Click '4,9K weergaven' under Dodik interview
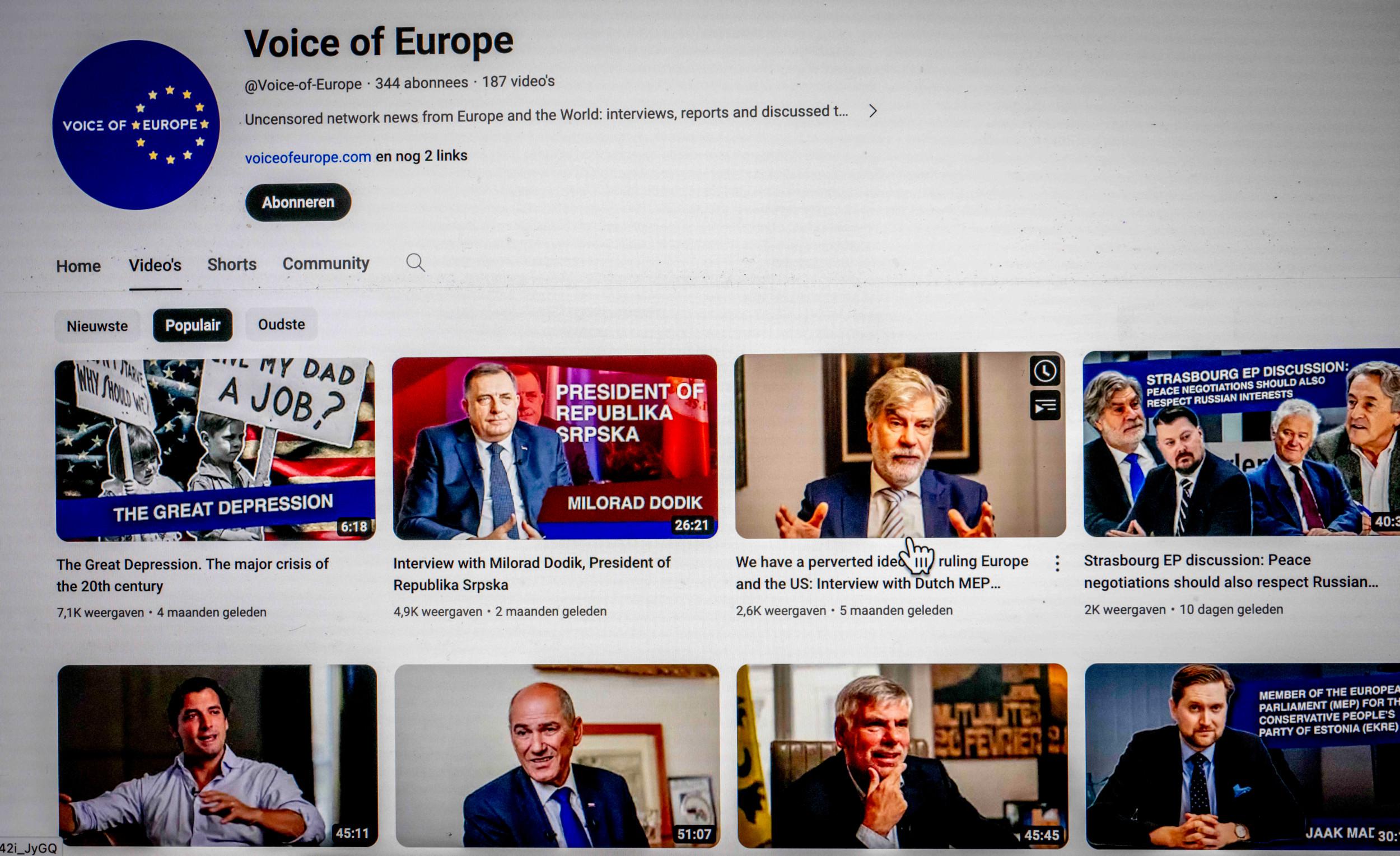This screenshot has height=856, width=1400. (437, 612)
